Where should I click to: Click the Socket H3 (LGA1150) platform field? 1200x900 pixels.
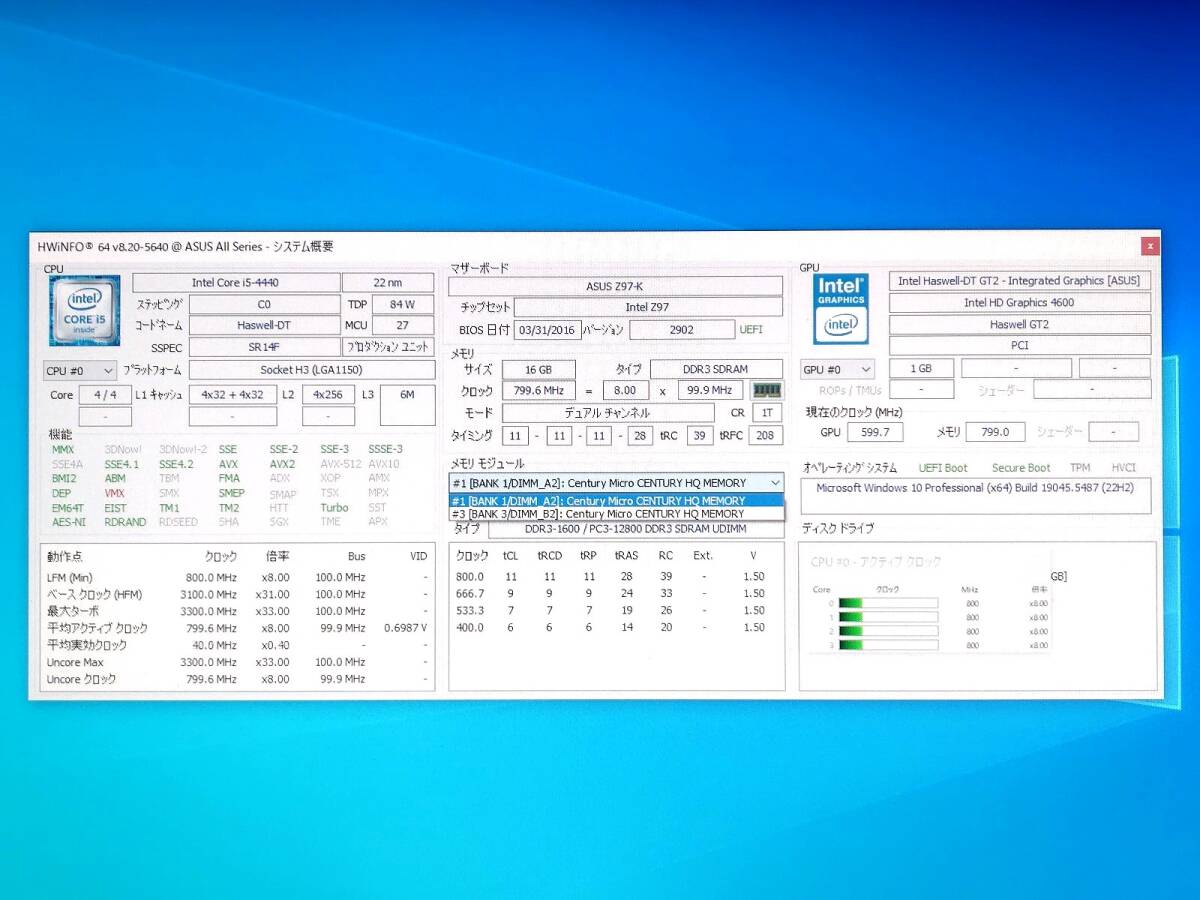pyautogui.click(x=311, y=370)
